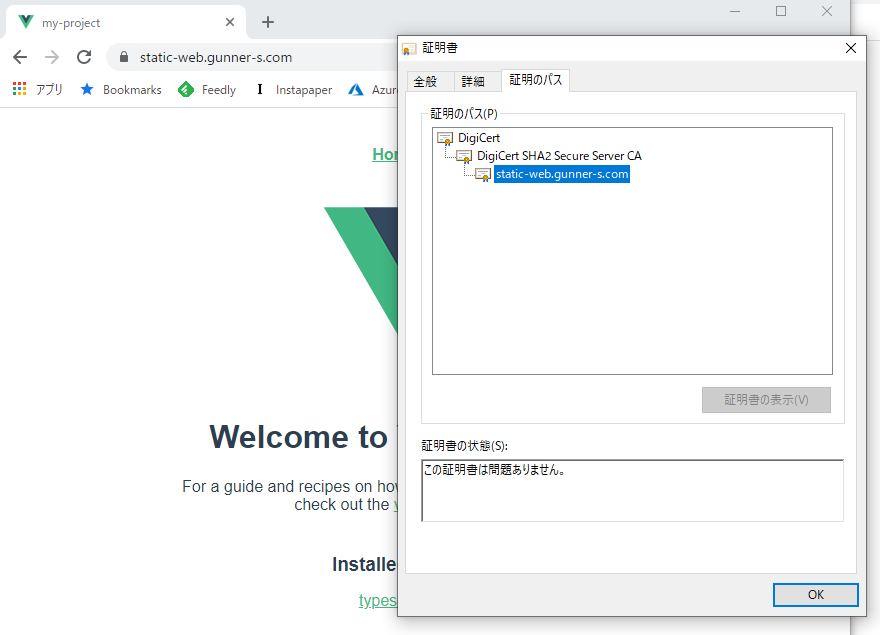Click the アプリ bookmarks label
The height and width of the screenshot is (635, 880).
[x=49, y=89]
